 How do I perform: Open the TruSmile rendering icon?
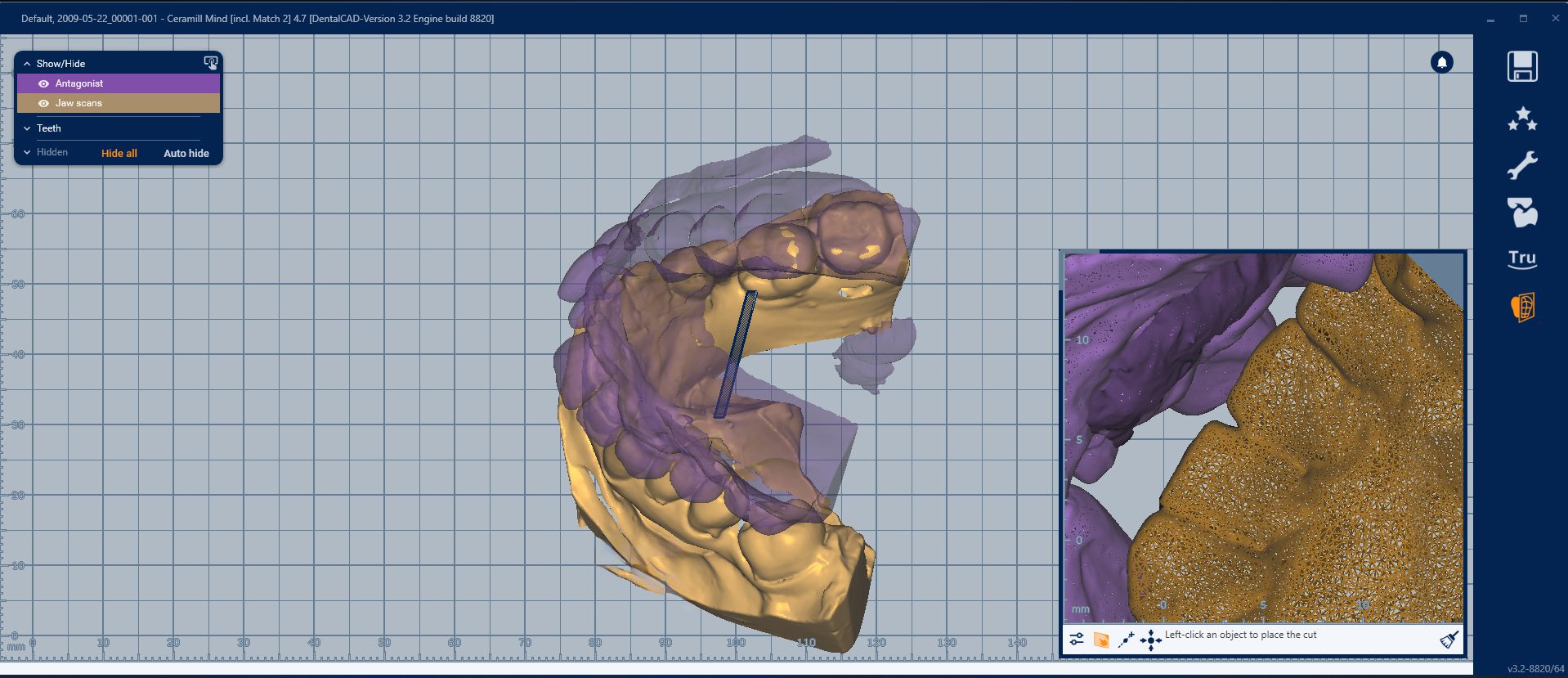(1521, 259)
